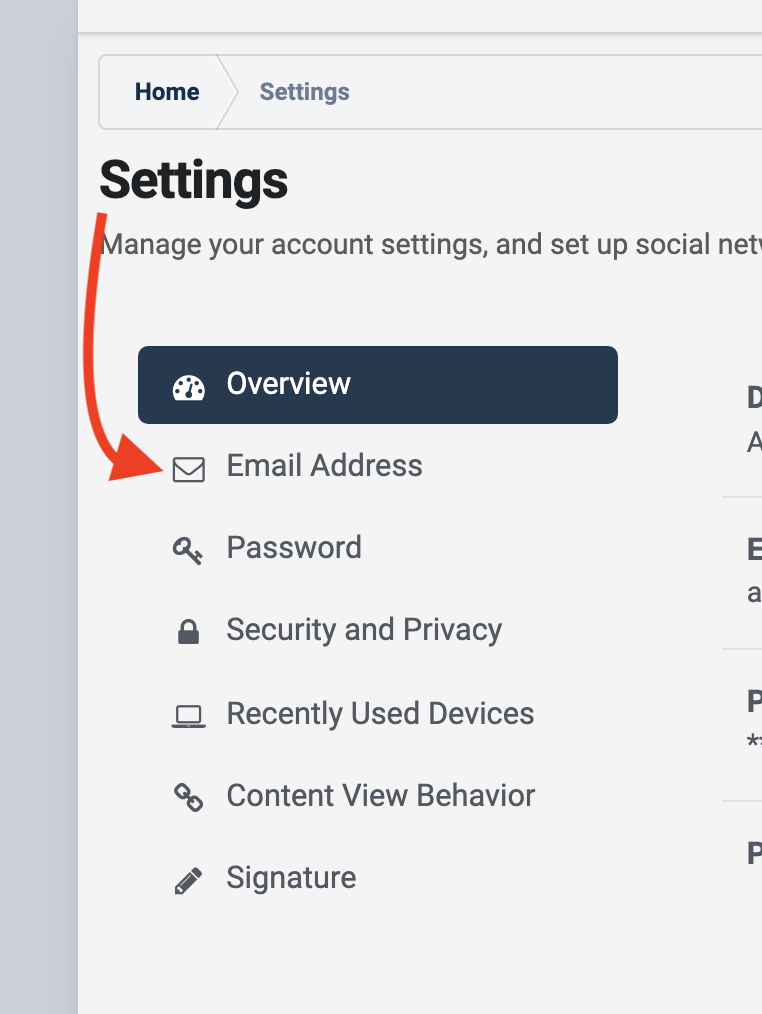Click the masked password value on the right
This screenshot has height=1014, width=762.
pyautogui.click(x=752, y=740)
